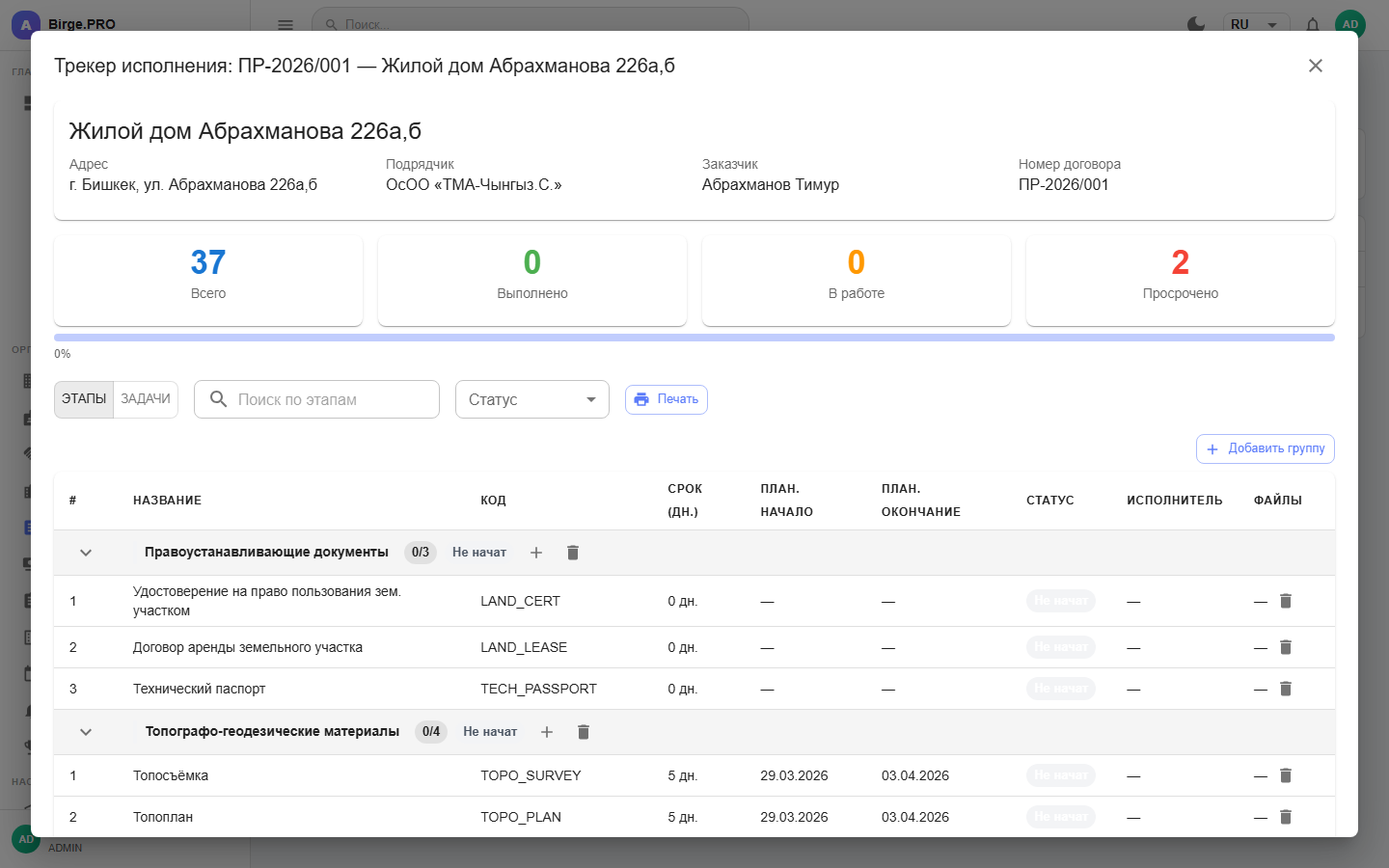Switch to the ЗАДАЧИ view

point(146,399)
